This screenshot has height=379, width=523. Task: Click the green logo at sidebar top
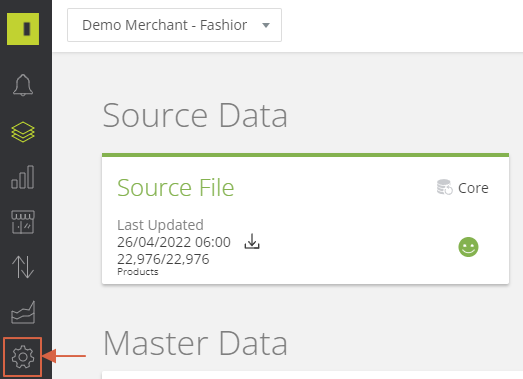(x=23, y=29)
